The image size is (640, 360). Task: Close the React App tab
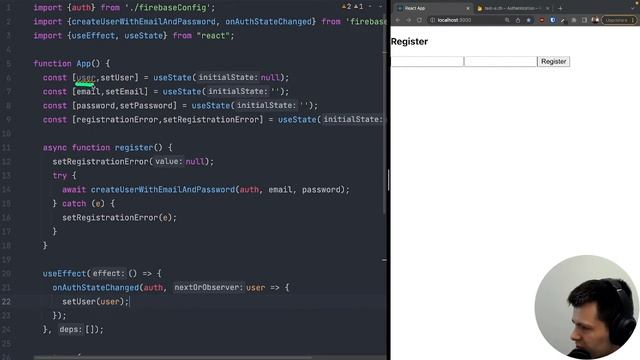coord(468,8)
